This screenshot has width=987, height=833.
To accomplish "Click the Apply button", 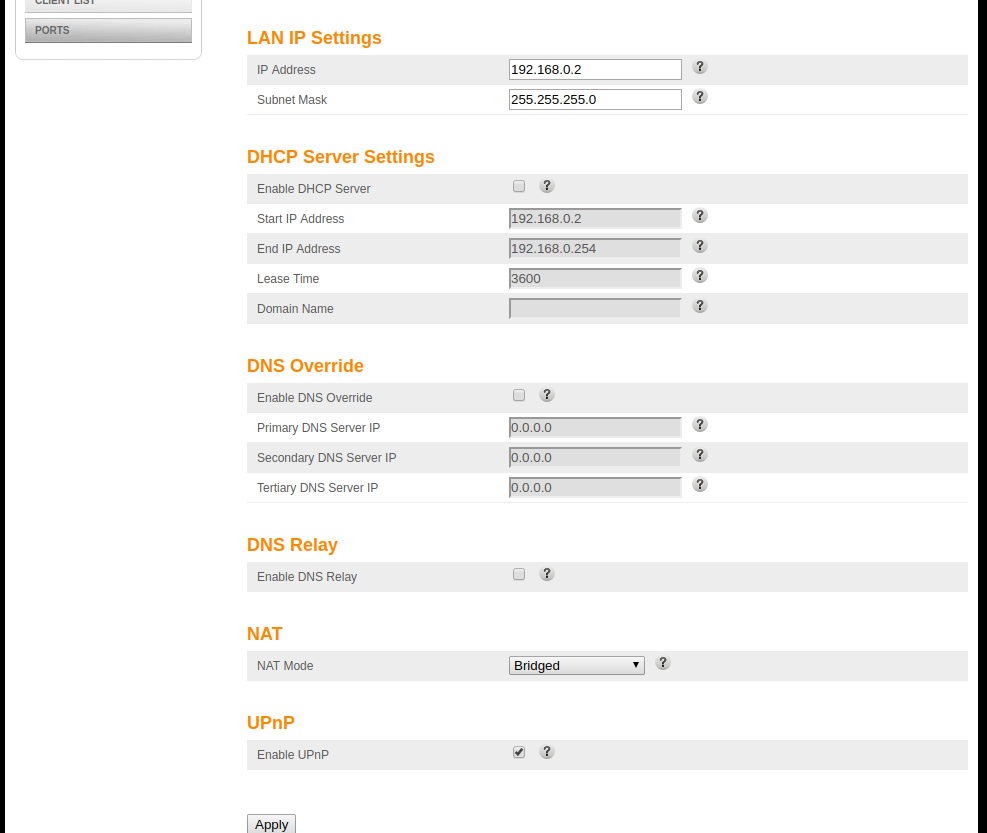I will [271, 824].
